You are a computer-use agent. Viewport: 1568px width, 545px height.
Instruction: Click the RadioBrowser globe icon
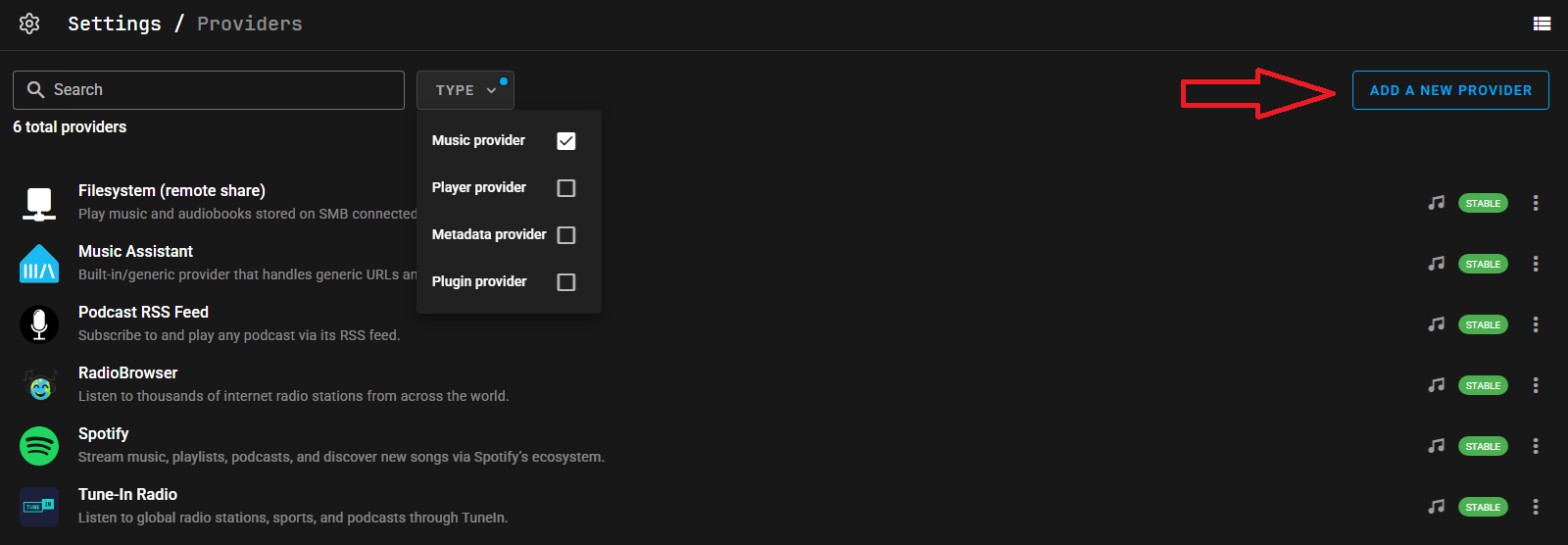40,386
